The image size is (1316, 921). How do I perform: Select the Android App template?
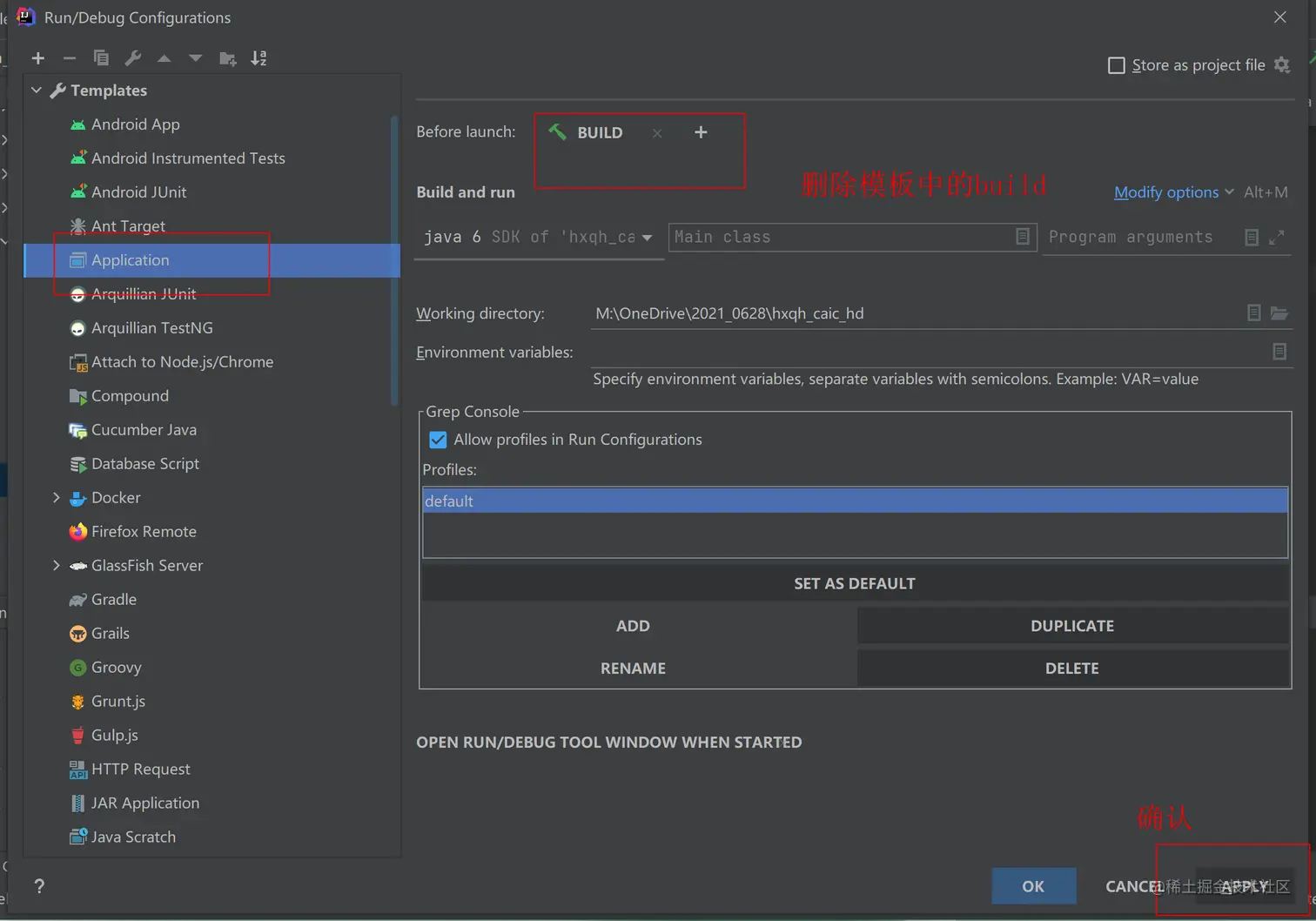pos(135,124)
